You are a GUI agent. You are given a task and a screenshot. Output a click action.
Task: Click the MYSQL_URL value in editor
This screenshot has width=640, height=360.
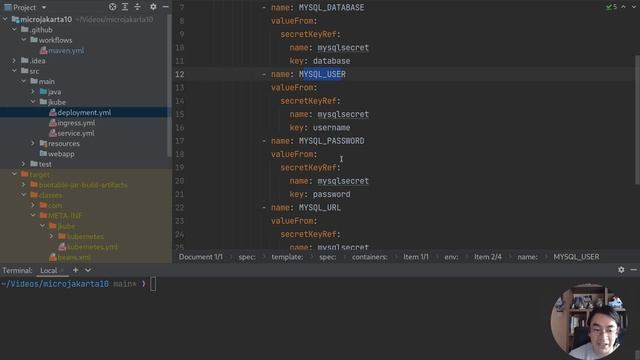(320, 207)
